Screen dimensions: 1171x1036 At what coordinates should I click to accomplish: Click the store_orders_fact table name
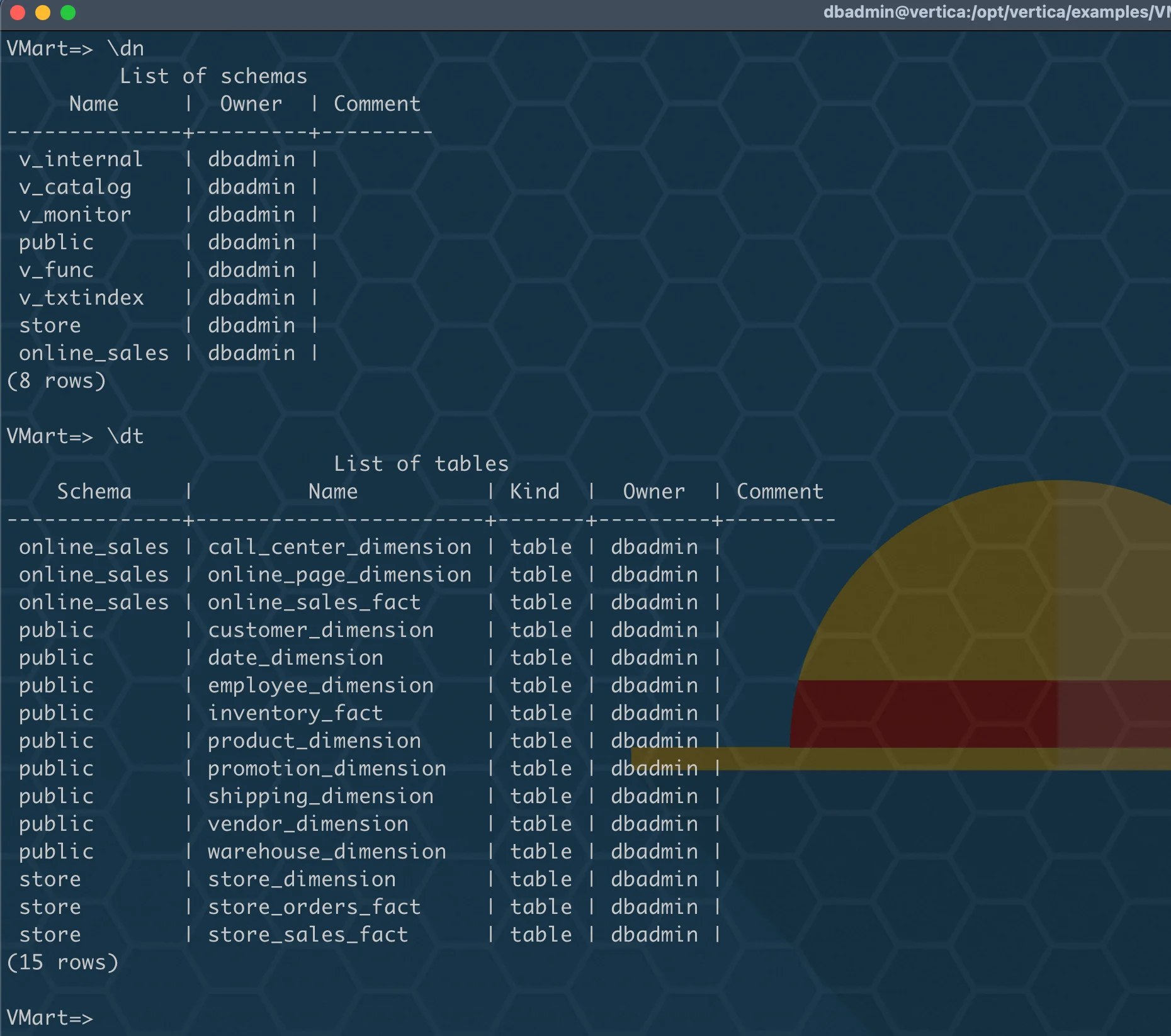pos(314,907)
